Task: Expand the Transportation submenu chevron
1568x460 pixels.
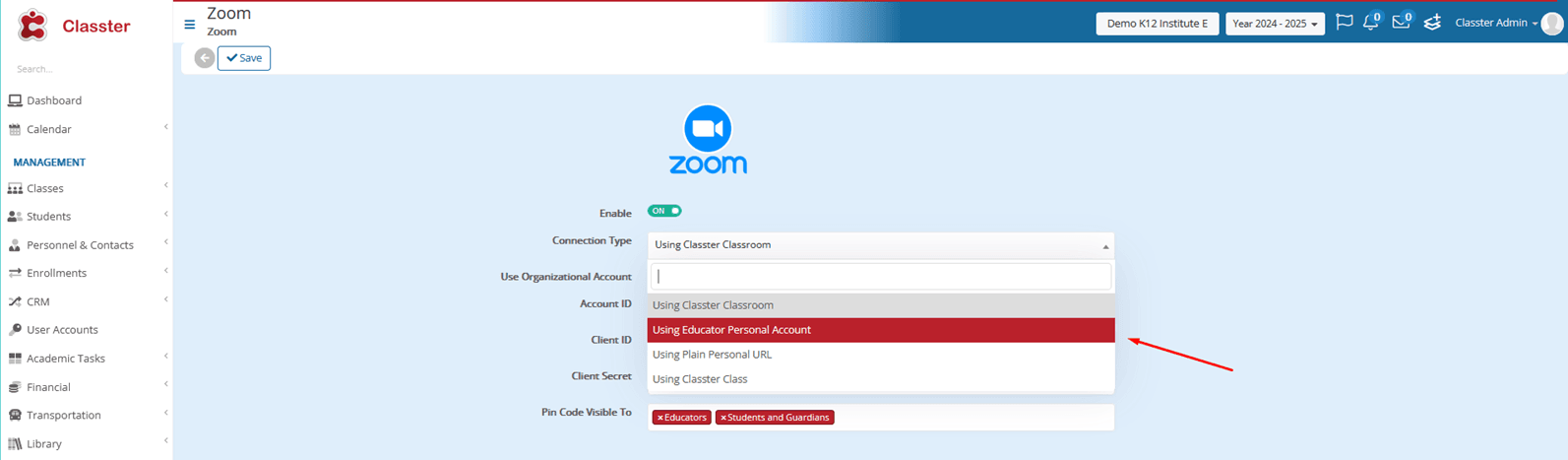Action: (165, 413)
